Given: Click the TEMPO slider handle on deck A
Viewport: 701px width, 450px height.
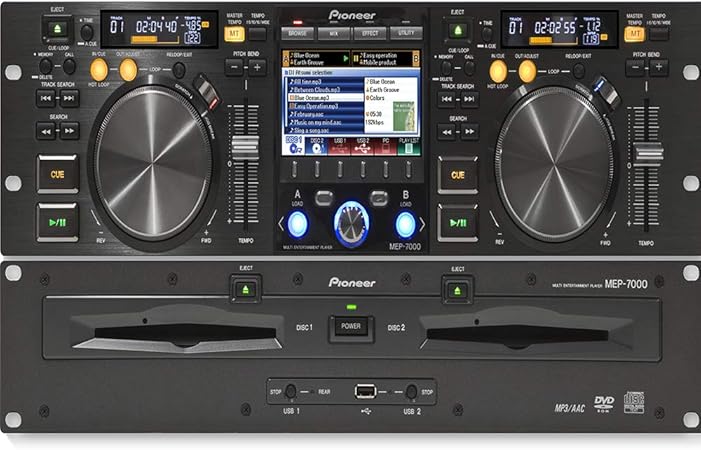Looking at the screenshot, I should point(245,147).
